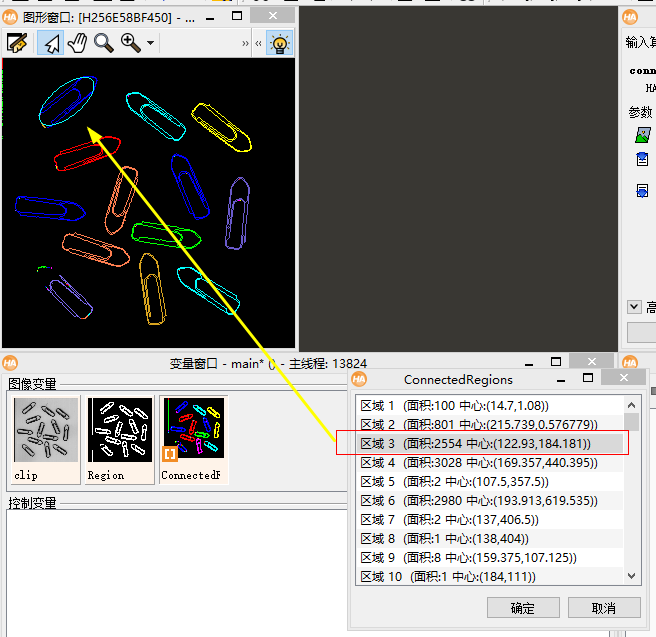Image resolution: width=656 pixels, height=637 pixels.
Task: Minimize the variable window
Action: [x=529, y=365]
